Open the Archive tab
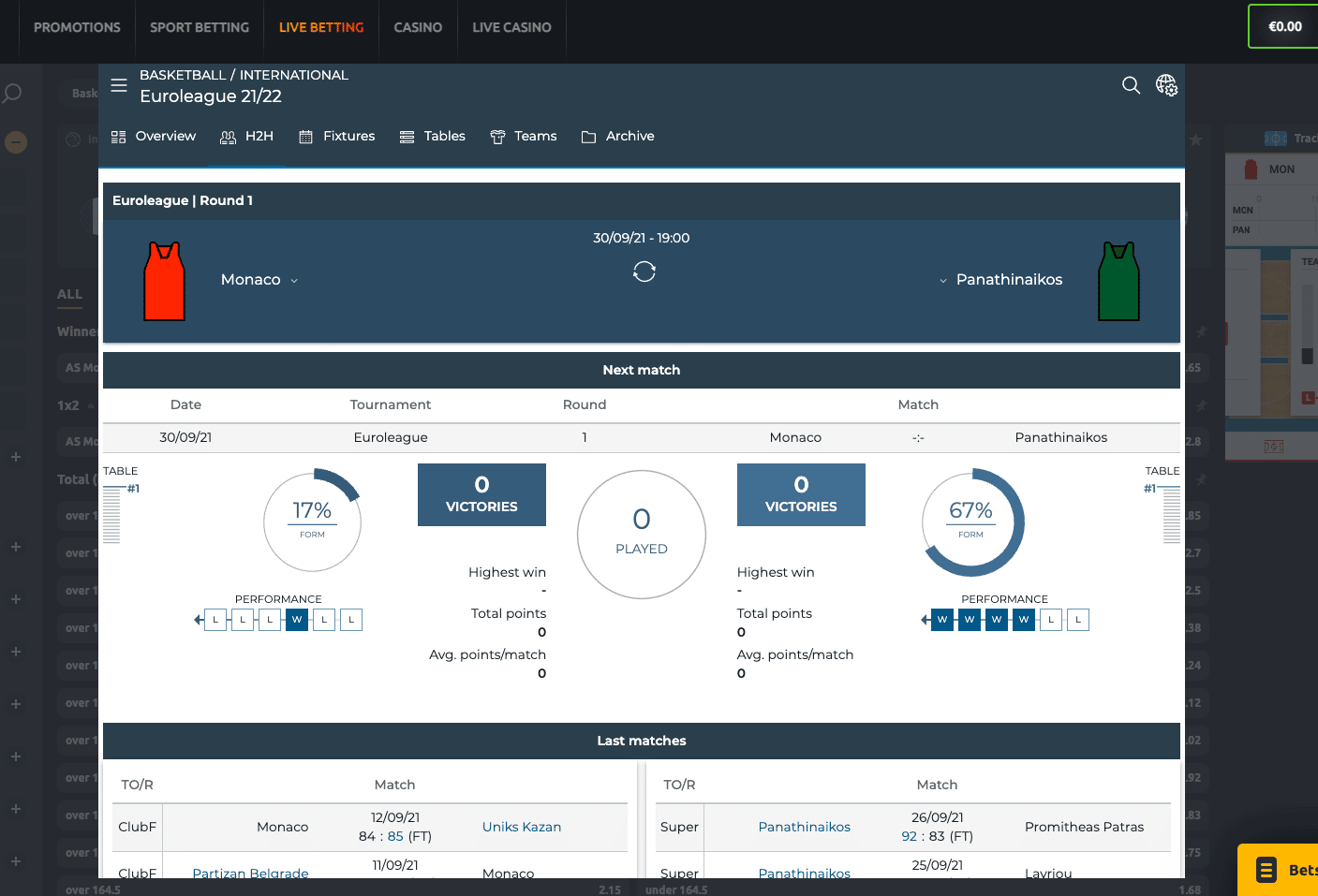The height and width of the screenshot is (896, 1318). point(618,137)
